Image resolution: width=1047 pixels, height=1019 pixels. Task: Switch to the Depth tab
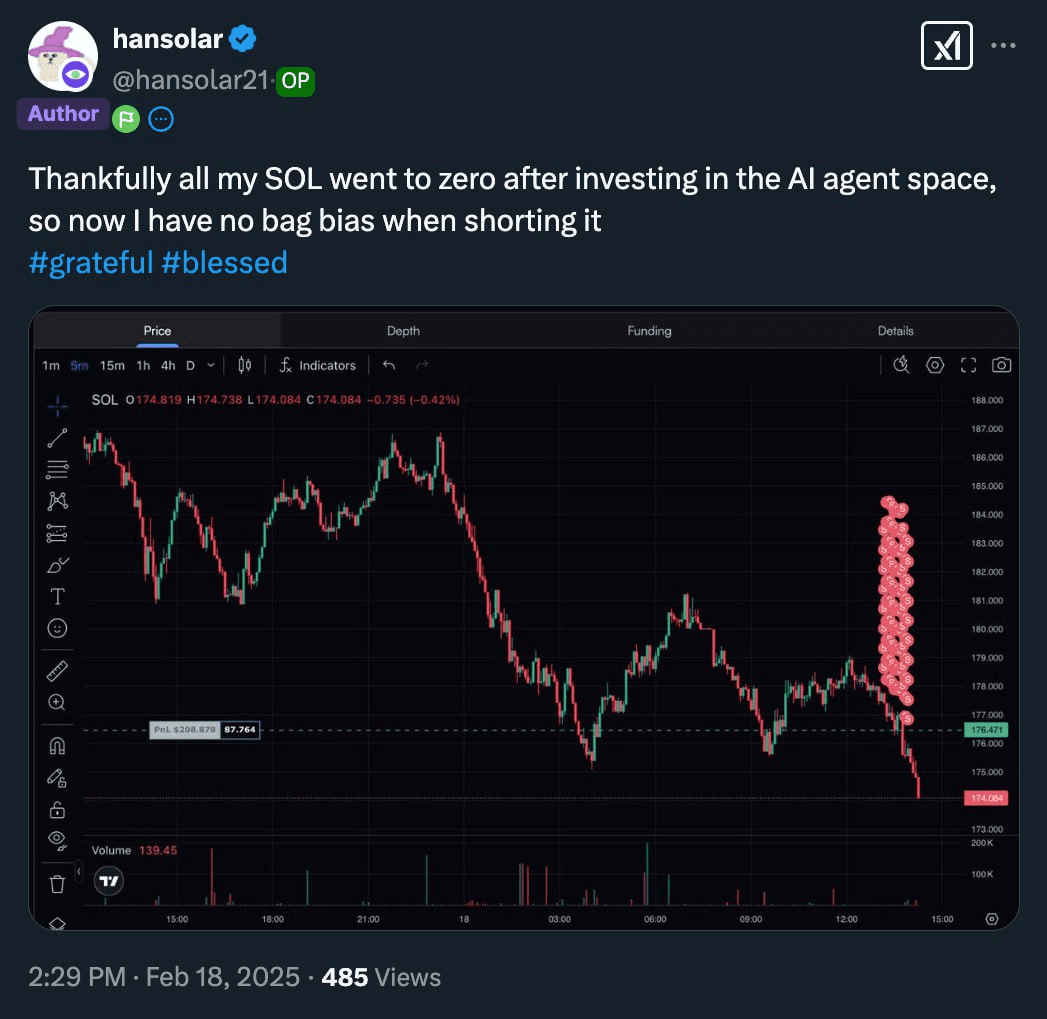point(403,331)
